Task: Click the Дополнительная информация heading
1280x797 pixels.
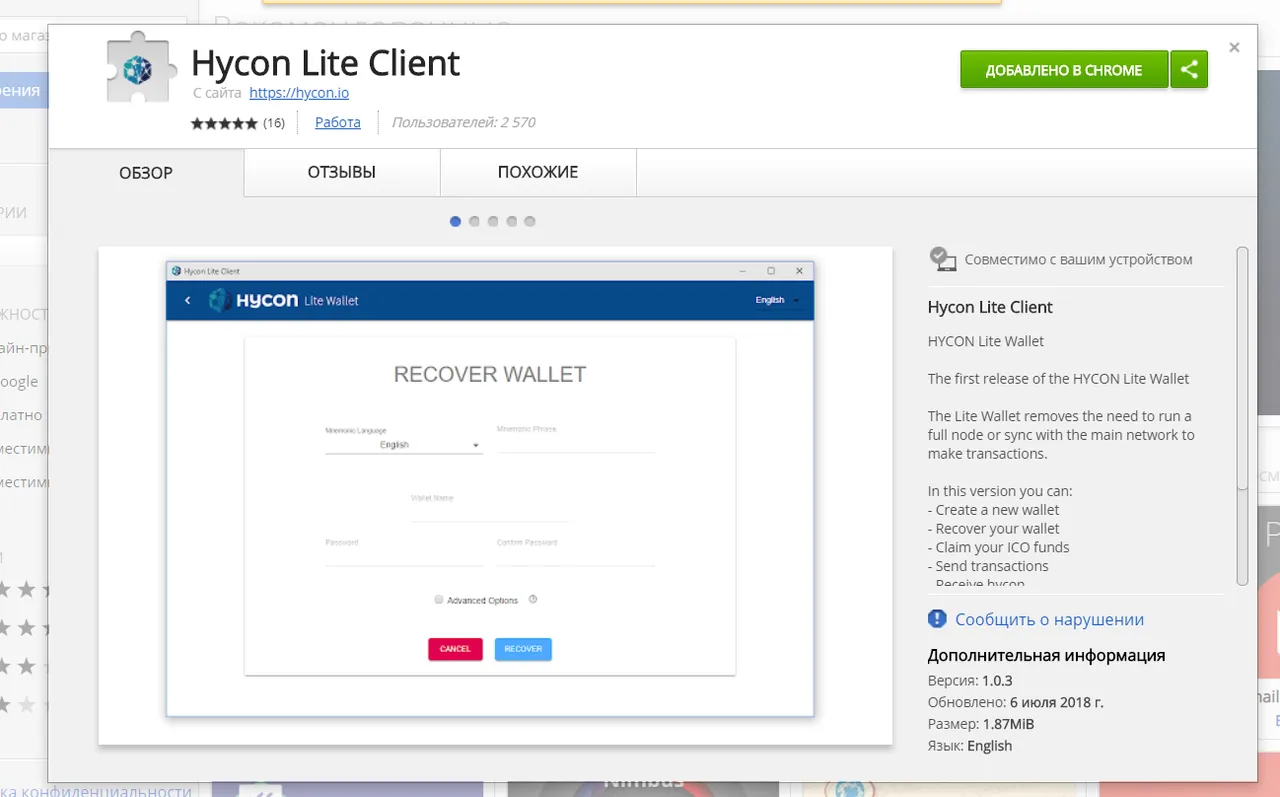Action: [1046, 656]
